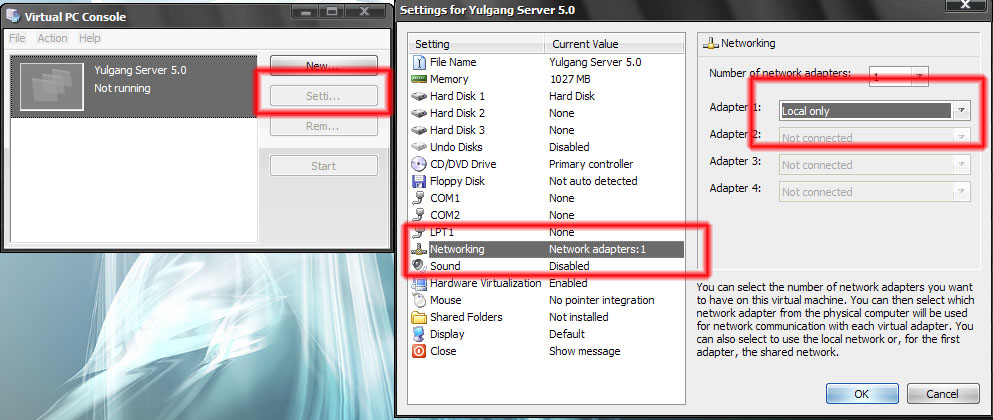Click the Memory chip icon
Viewport: 993px width, 420px height.
(x=419, y=79)
